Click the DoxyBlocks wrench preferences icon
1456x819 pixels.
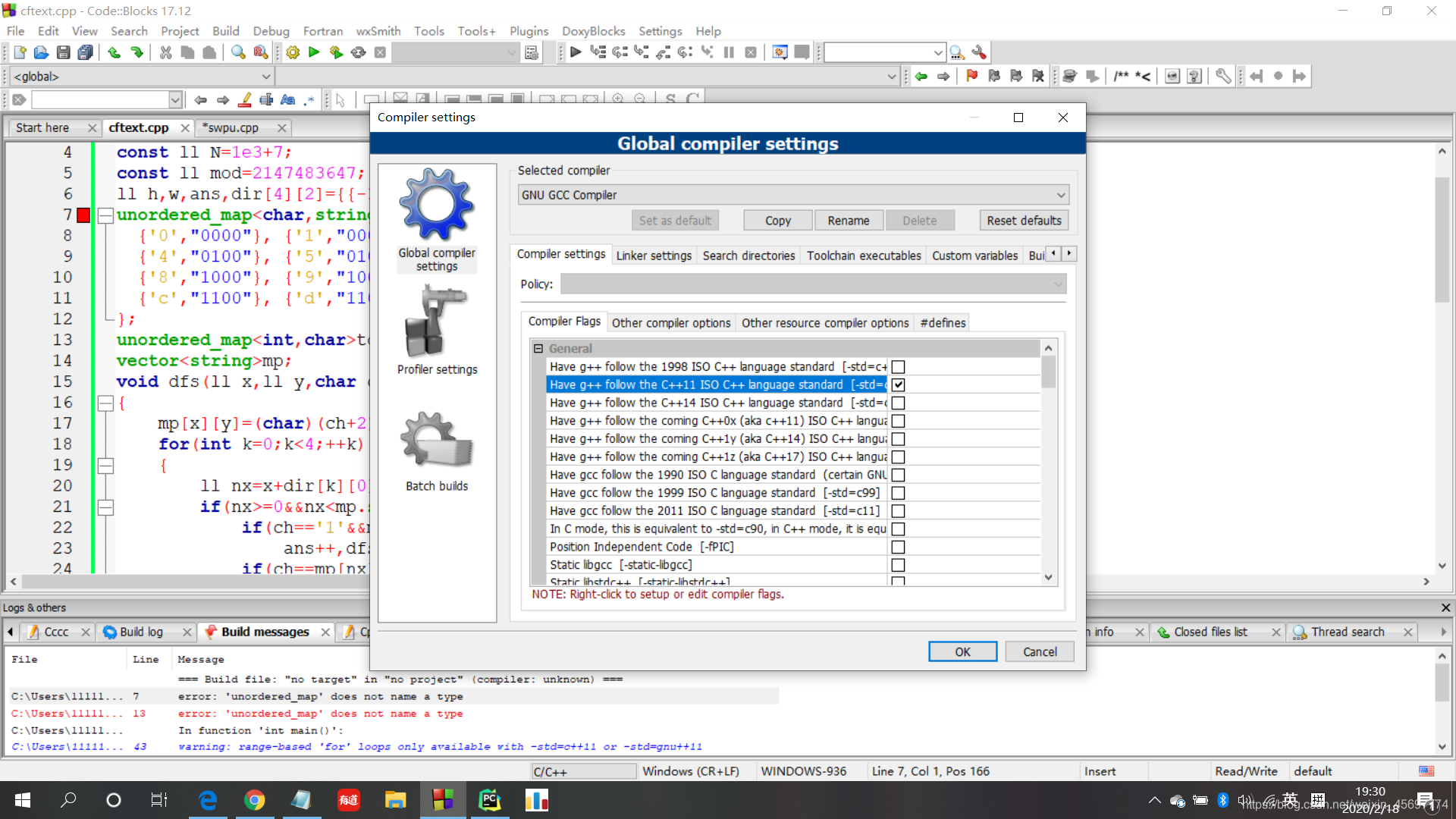(x=1223, y=76)
